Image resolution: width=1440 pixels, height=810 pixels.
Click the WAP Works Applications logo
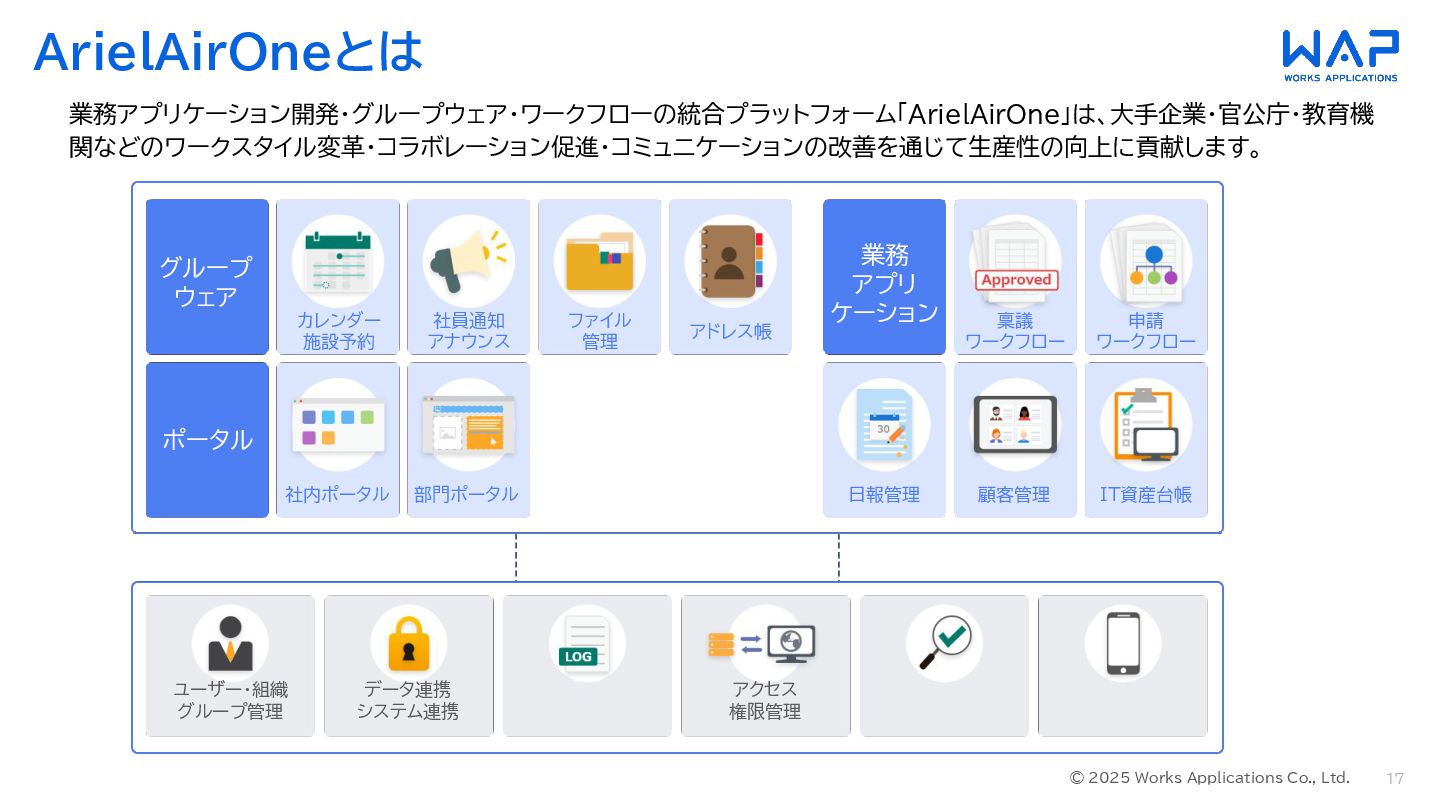pyautogui.click(x=1341, y=55)
